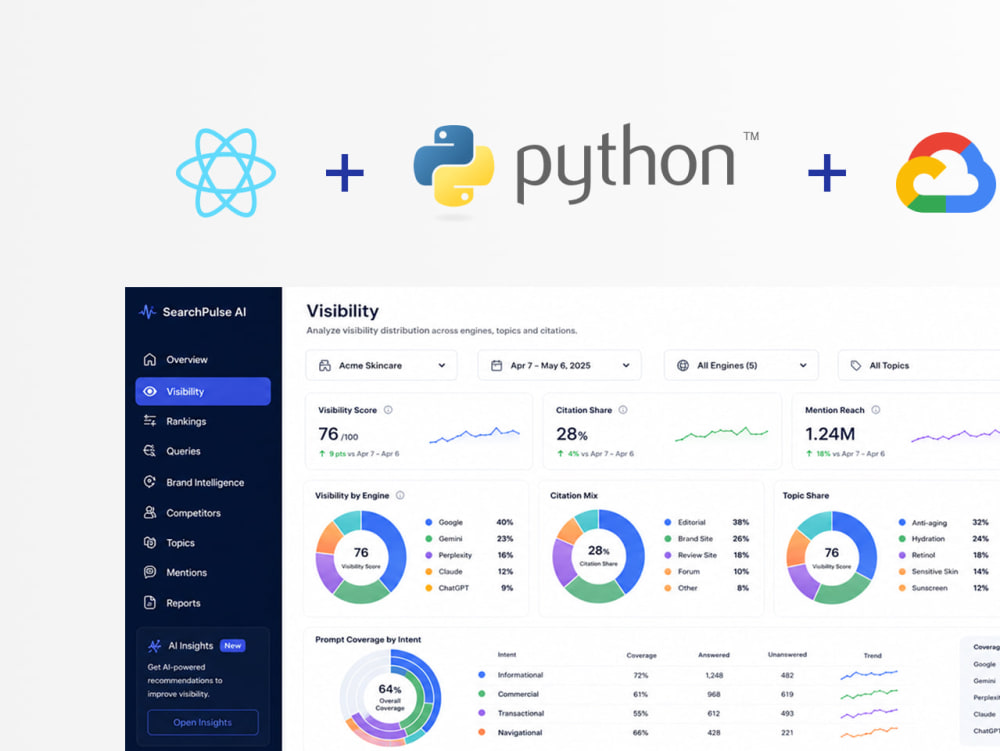This screenshot has height=751, width=1000.
Task: Select the Visibility sidebar item
Action: (x=203, y=391)
